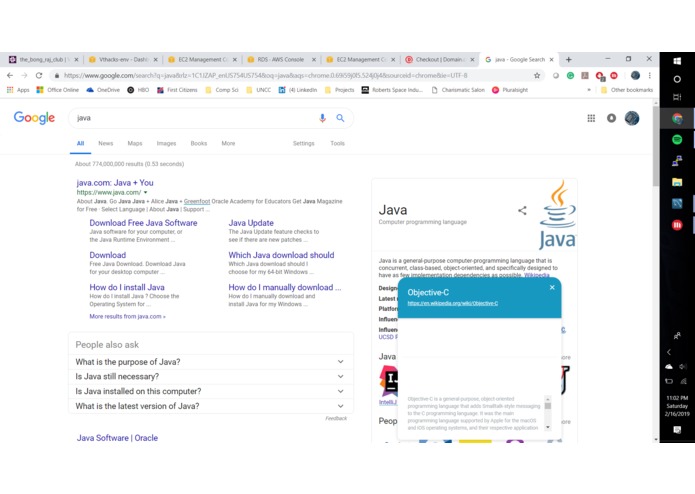Start voice search with microphone icon
Viewport: 695px width, 494px height.
click(322, 118)
